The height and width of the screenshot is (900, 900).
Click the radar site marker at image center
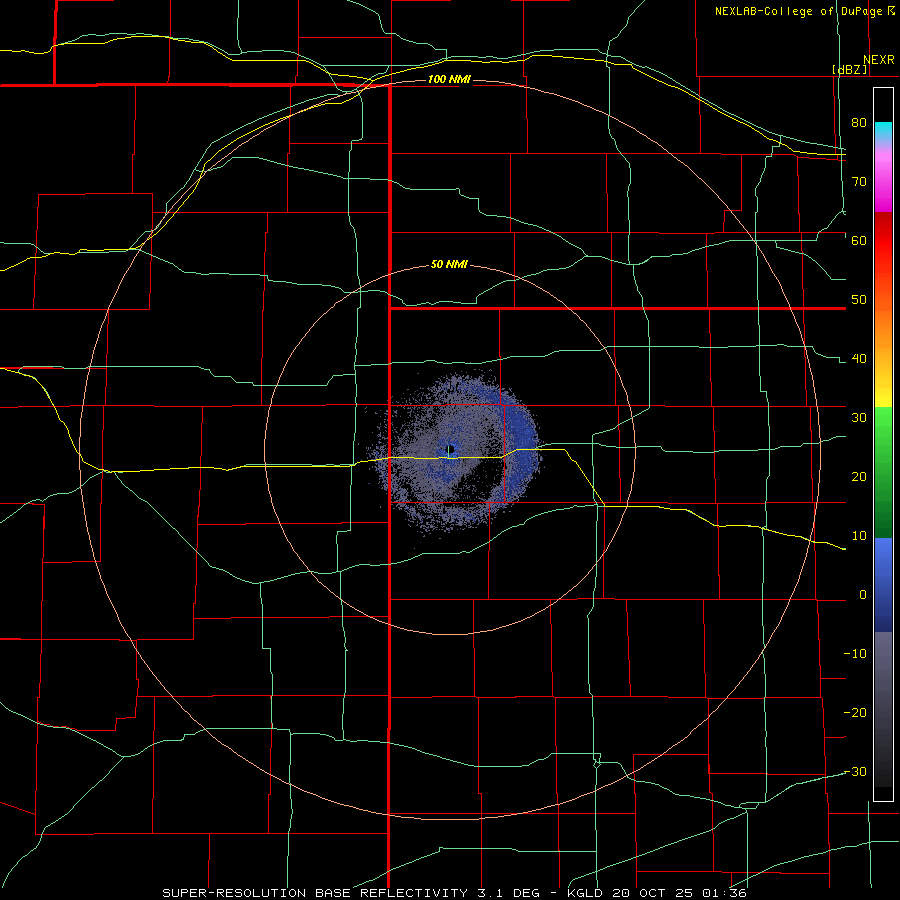coord(451,449)
